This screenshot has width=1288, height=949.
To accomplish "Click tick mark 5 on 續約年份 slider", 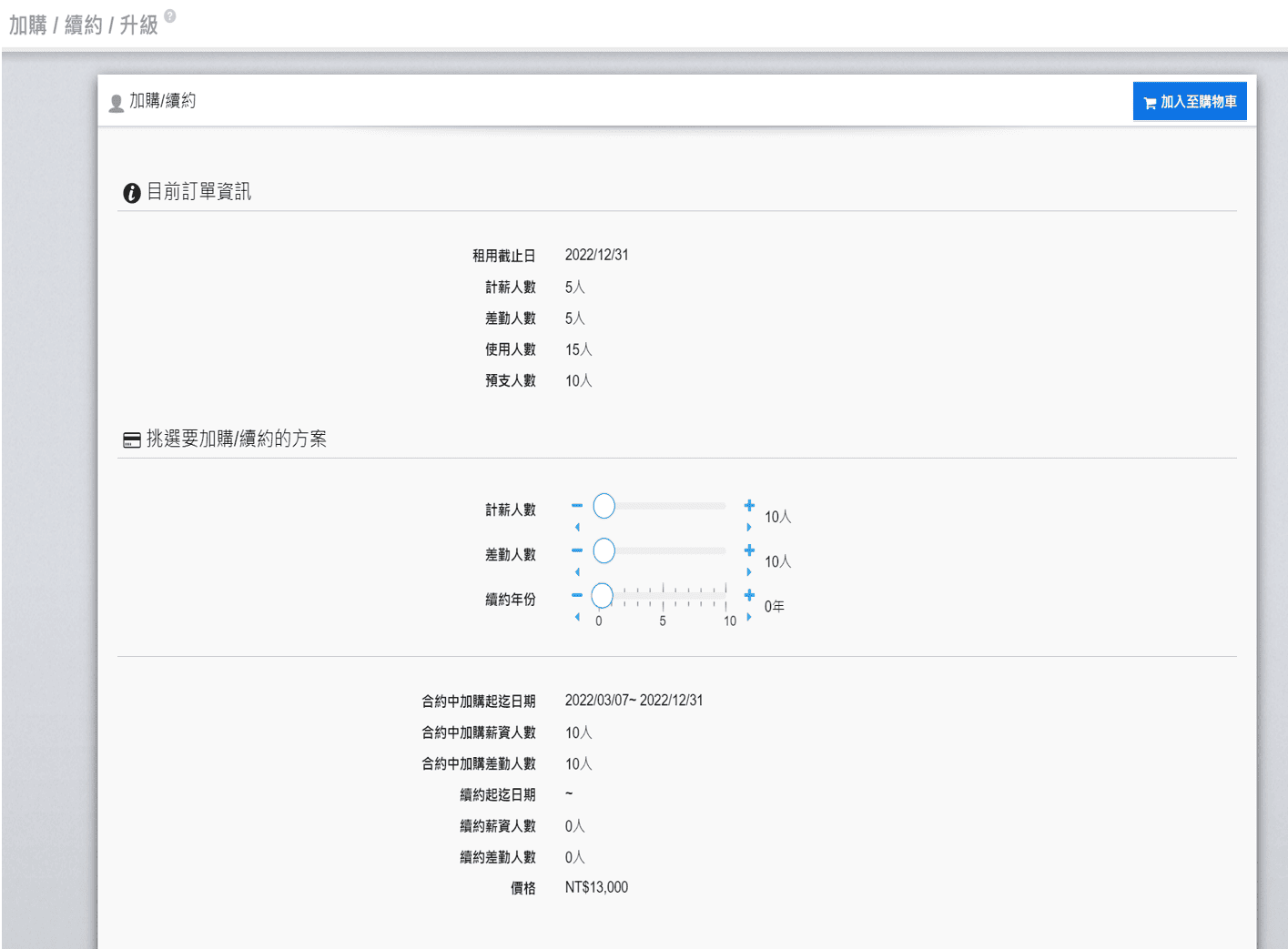I will 664,596.
